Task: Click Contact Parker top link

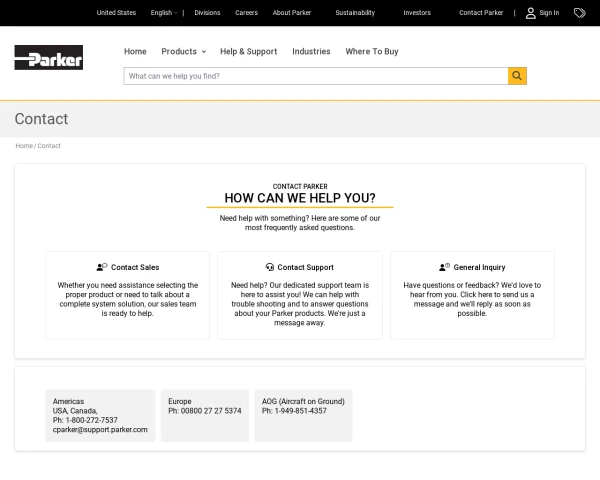Action: [481, 13]
